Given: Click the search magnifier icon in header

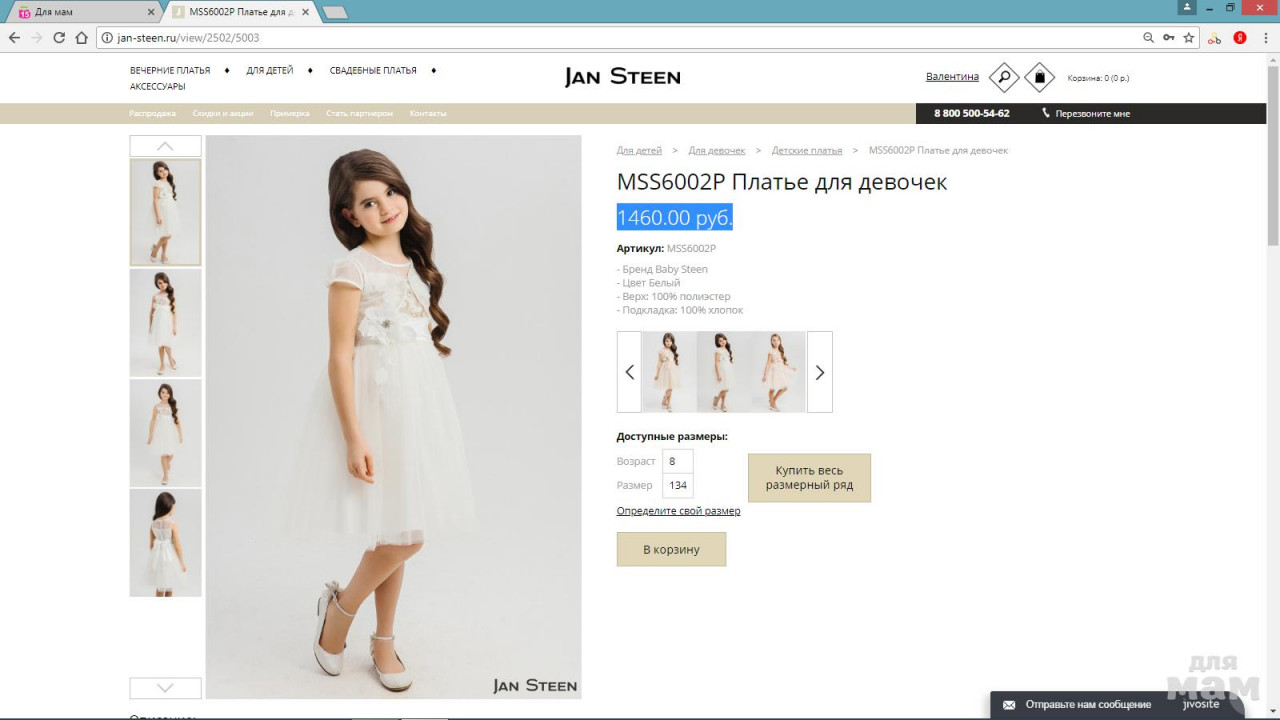Looking at the screenshot, I should click(x=1003, y=77).
